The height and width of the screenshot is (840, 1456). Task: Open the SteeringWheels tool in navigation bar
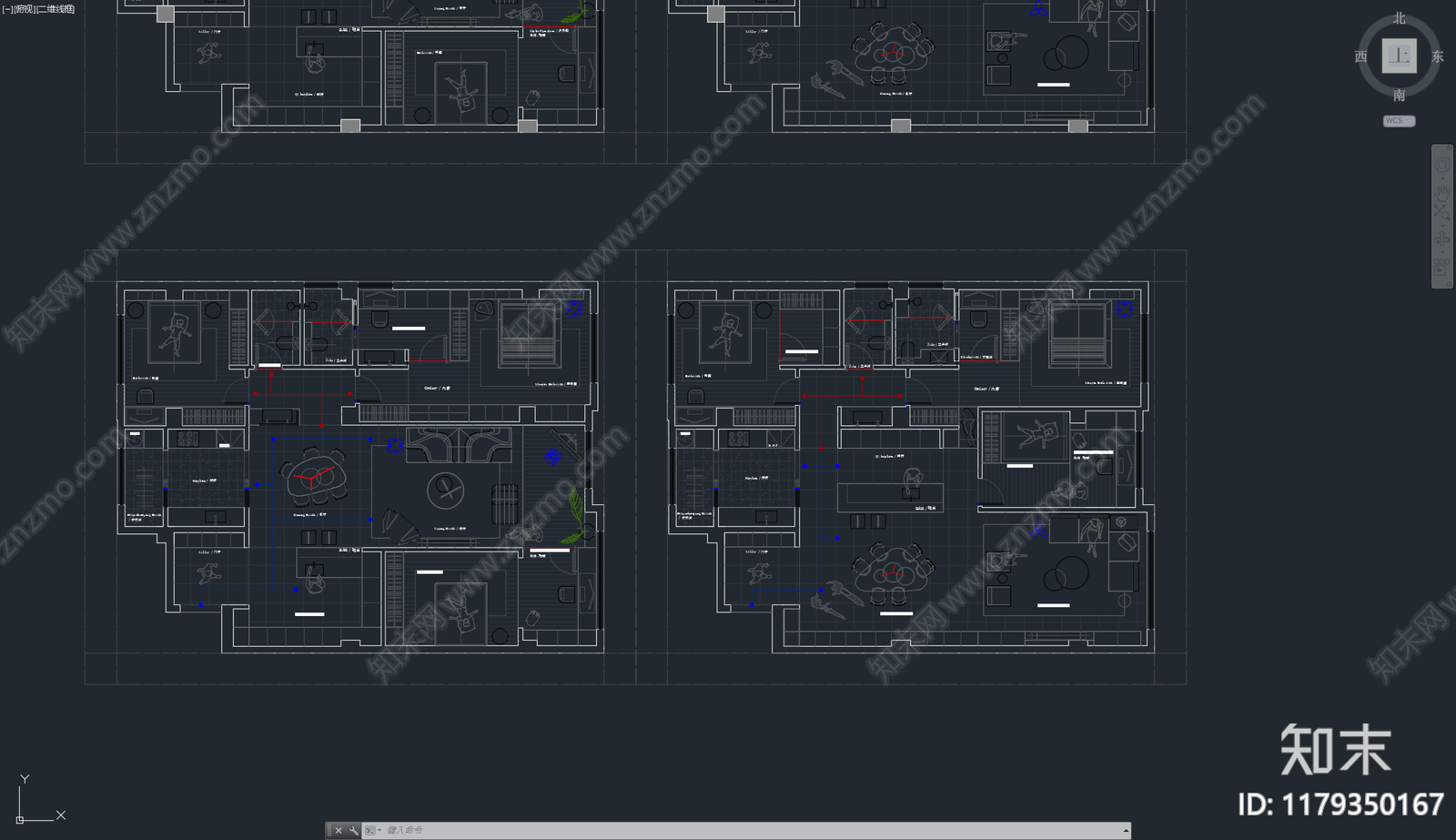pyautogui.click(x=1442, y=165)
